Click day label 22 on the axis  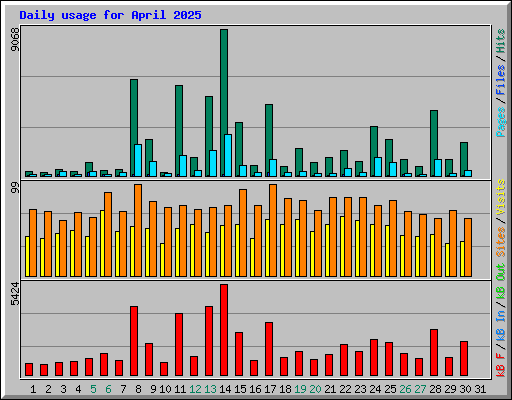[x=345, y=389]
